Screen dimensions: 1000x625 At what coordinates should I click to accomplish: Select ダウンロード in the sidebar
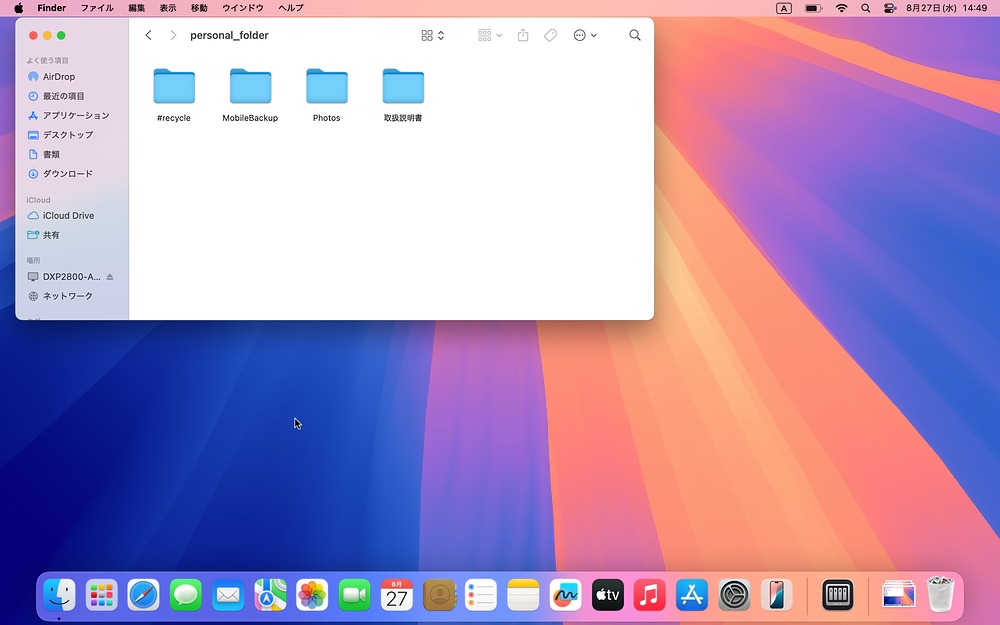click(x=67, y=174)
